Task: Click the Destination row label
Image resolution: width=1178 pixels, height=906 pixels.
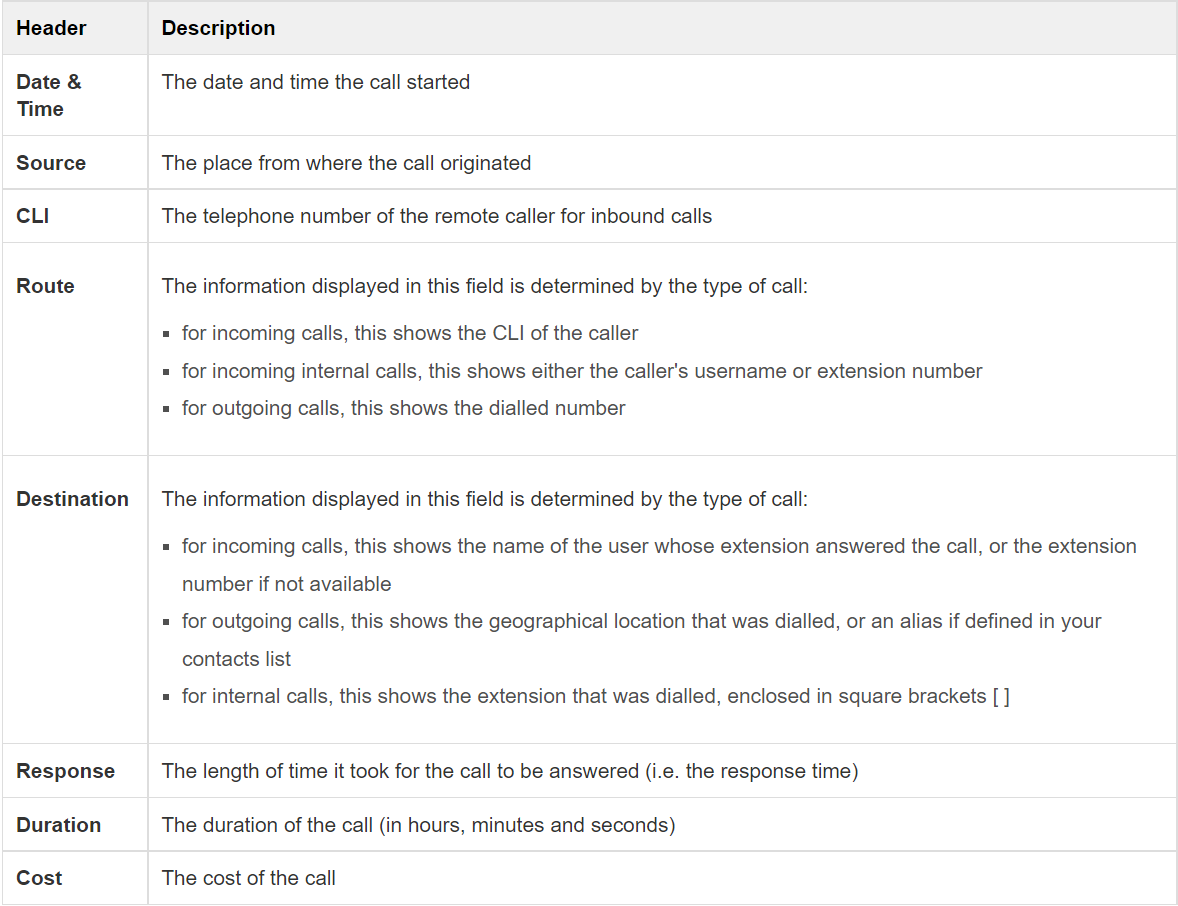Action: click(x=72, y=499)
